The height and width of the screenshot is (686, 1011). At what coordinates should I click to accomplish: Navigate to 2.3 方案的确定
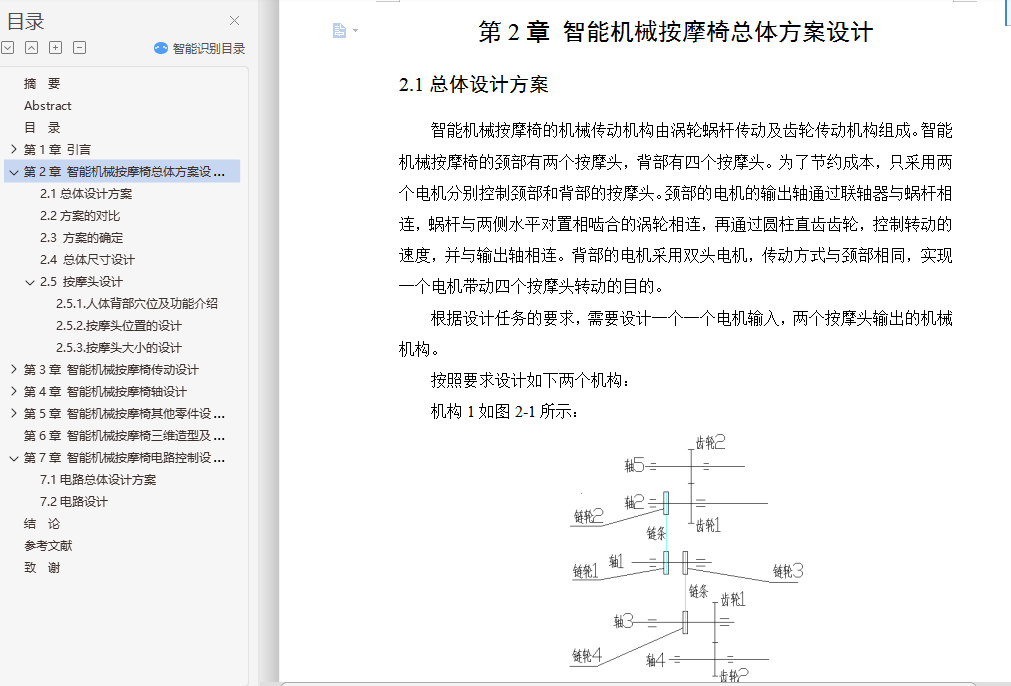[81, 237]
